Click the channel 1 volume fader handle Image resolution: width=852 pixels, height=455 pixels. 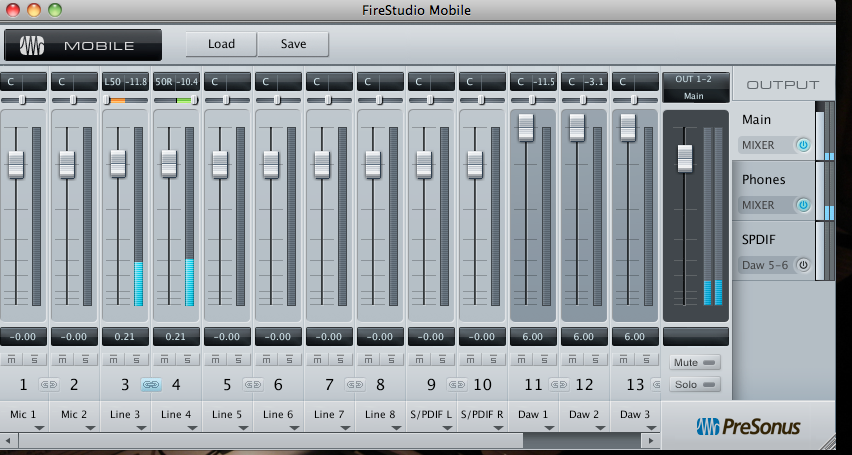coord(16,164)
